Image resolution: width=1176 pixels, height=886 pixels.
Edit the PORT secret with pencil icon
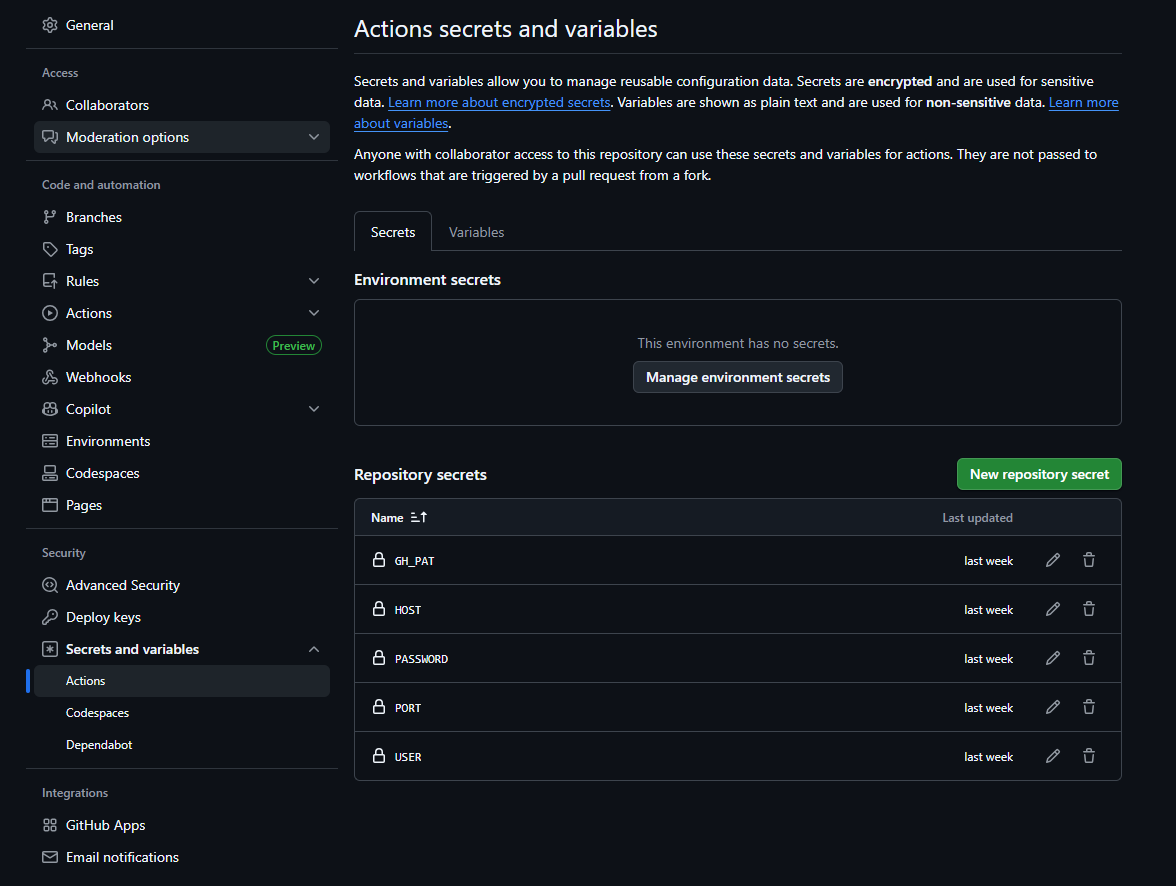click(x=1052, y=707)
